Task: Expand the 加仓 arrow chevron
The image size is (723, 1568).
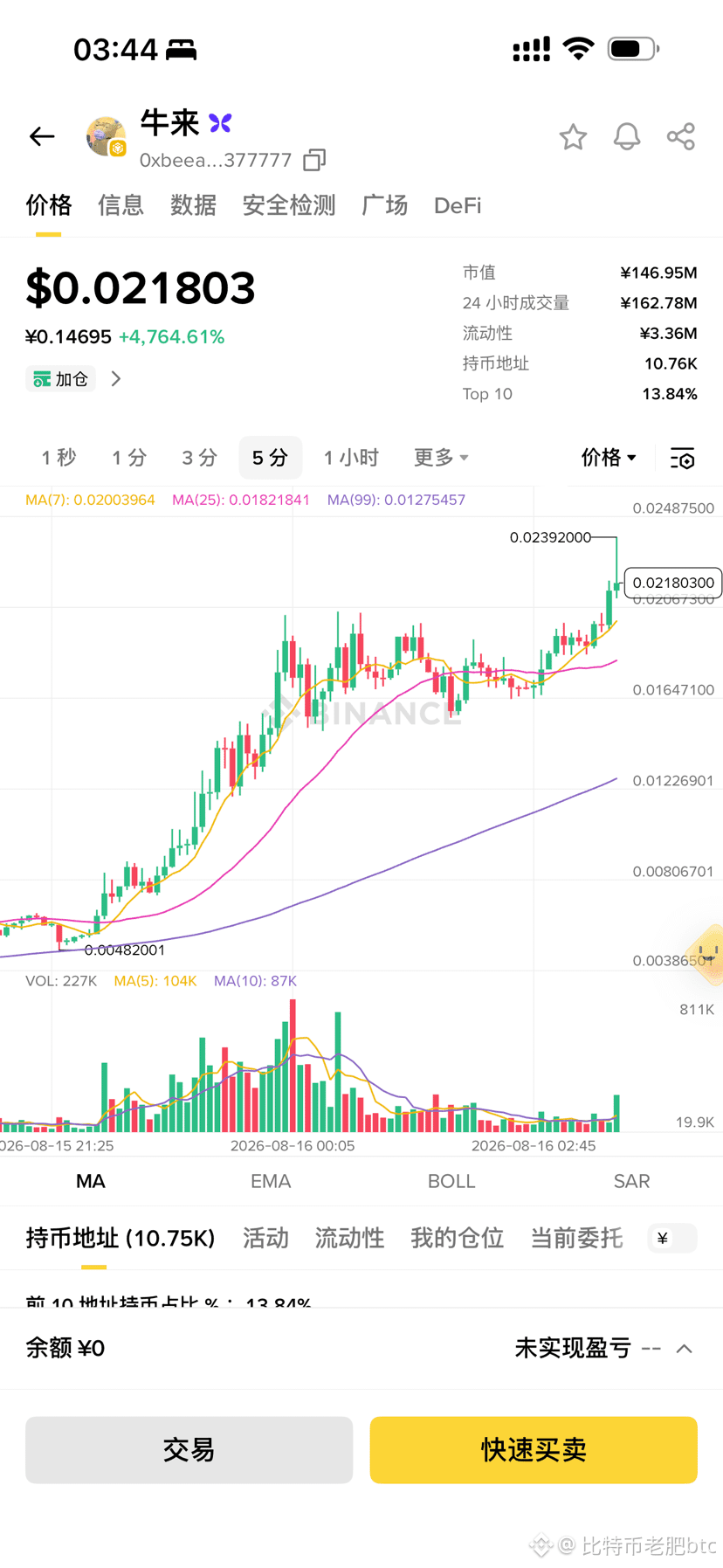Action: pyautogui.click(x=116, y=379)
